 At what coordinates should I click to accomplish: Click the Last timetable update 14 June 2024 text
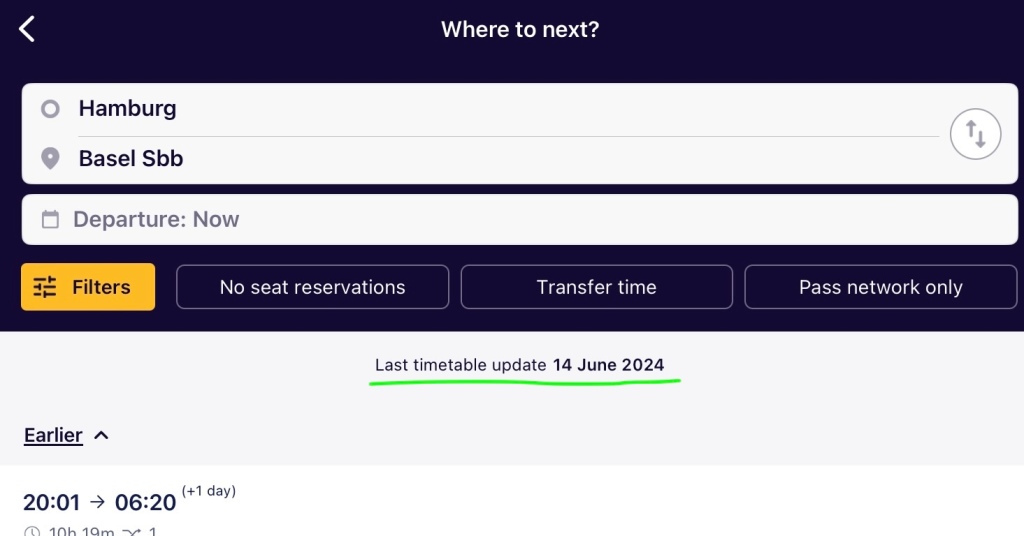click(519, 365)
